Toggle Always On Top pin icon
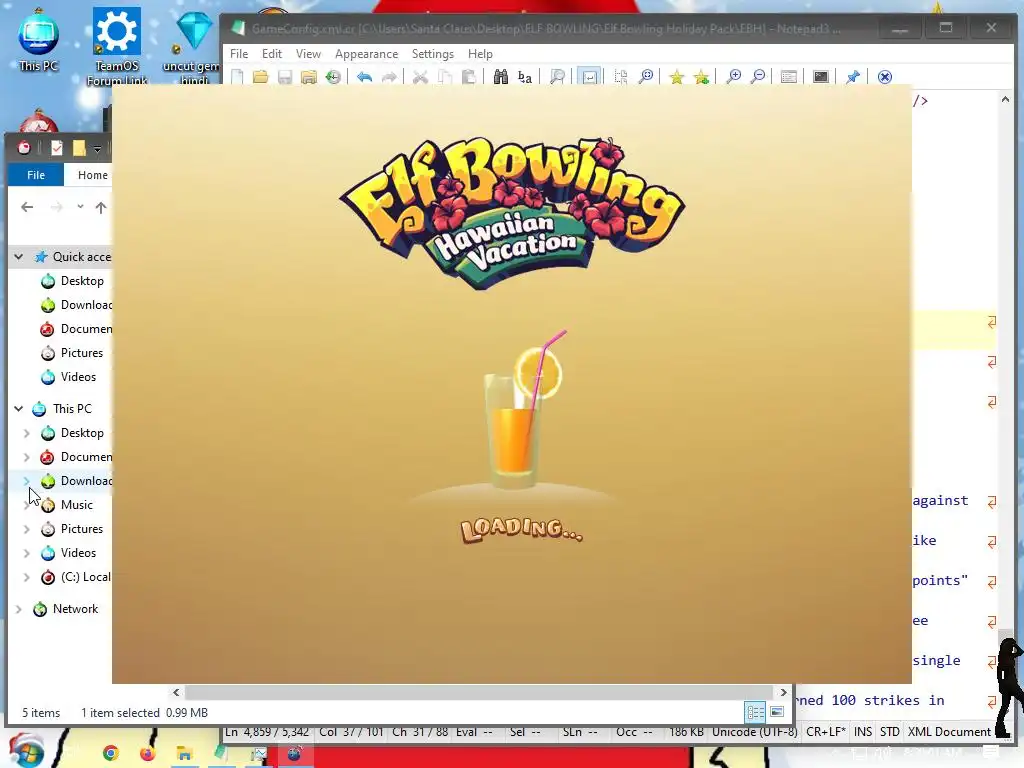Viewport: 1024px width, 768px height. pyautogui.click(x=853, y=77)
